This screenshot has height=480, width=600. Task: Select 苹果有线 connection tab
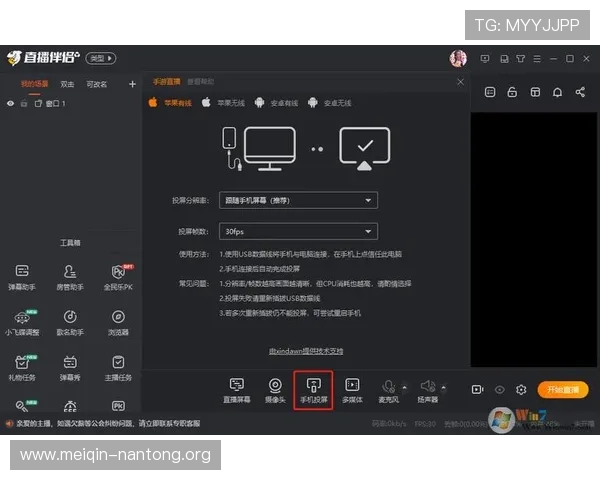click(170, 103)
